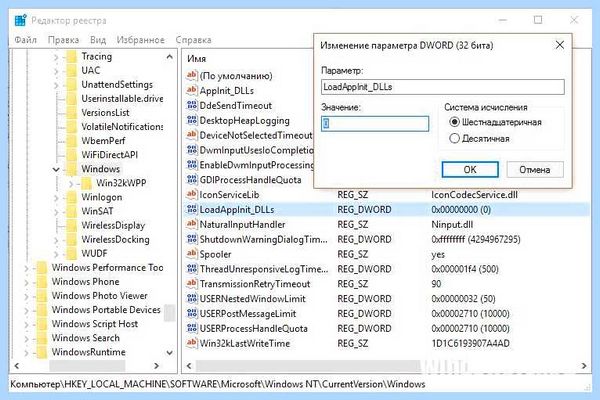
Task: Click the folder icon of Tracing key
Action: tap(72, 57)
